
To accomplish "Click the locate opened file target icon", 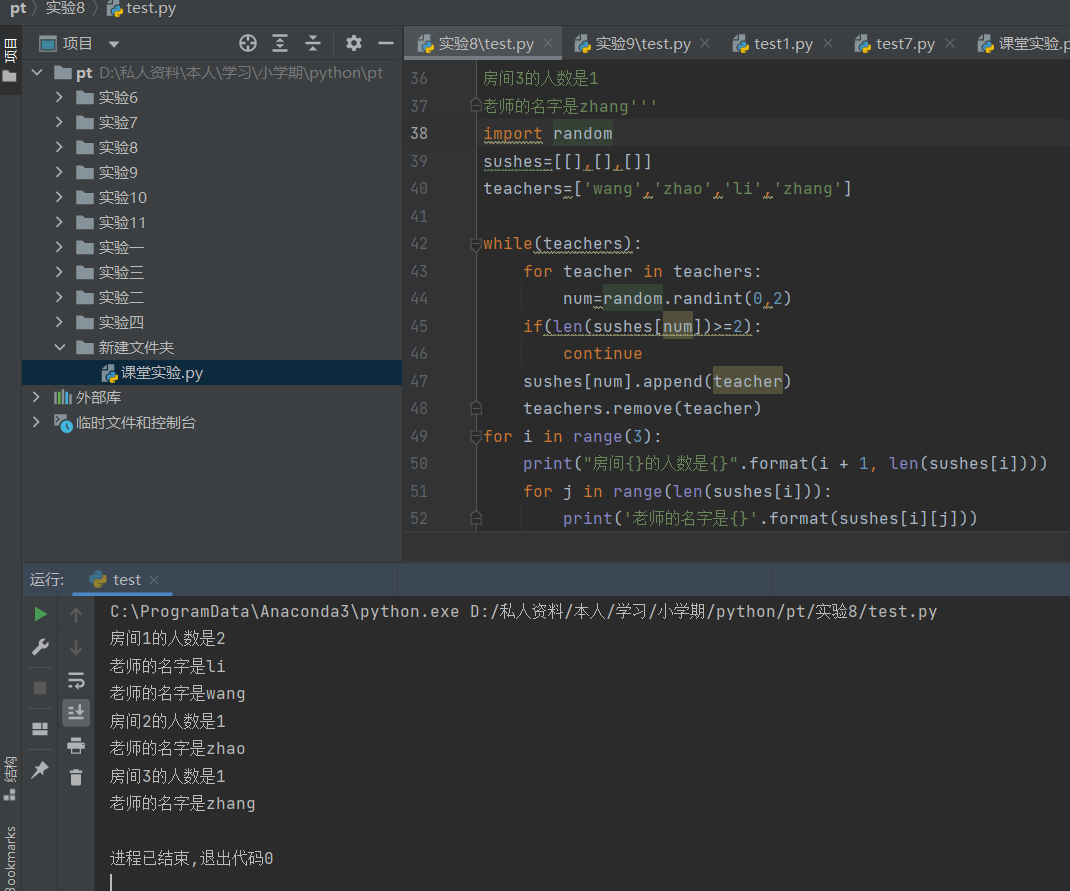I will [248, 43].
